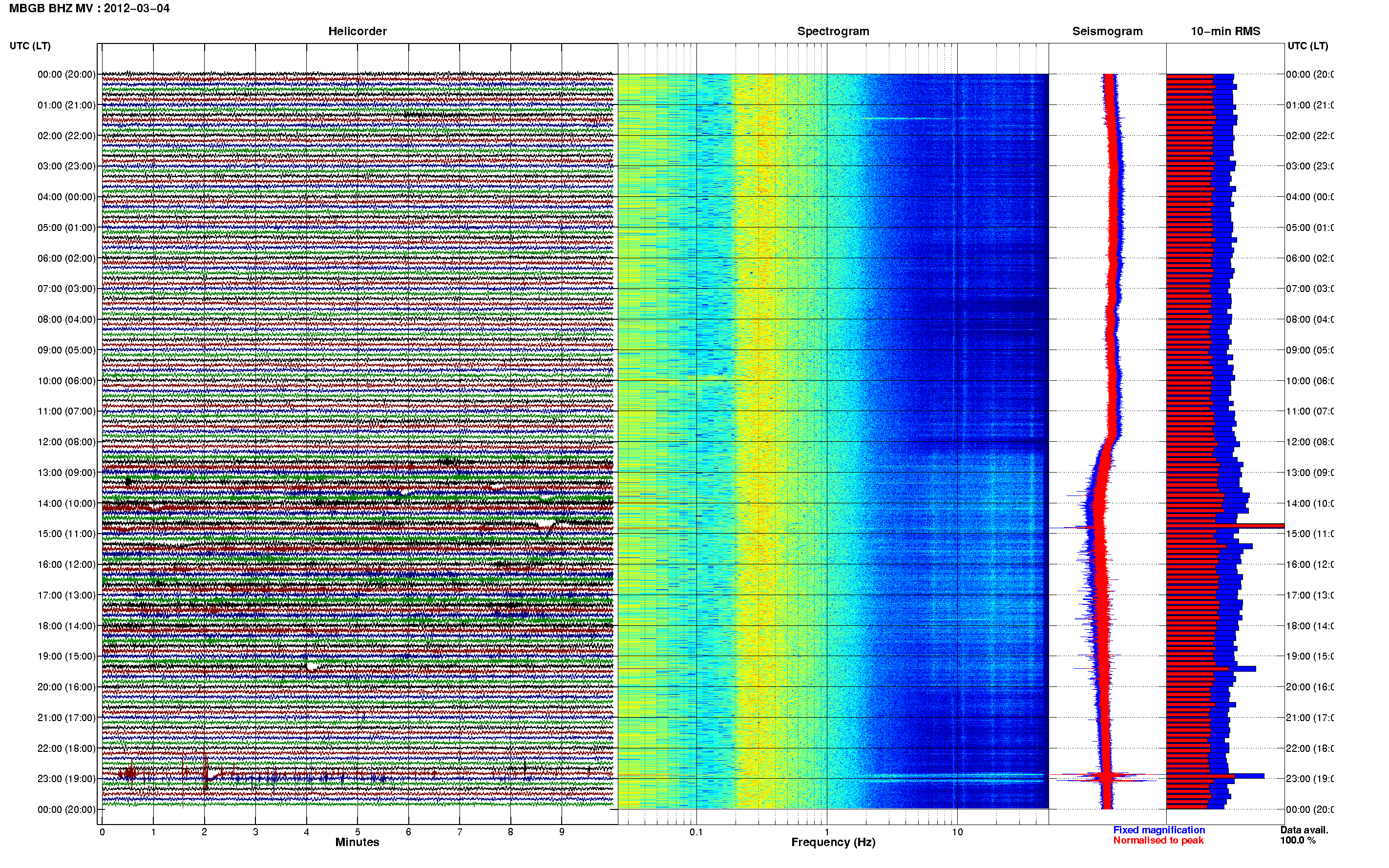Click the left 08:00 (04:00) time label
The width and height of the screenshot is (1389, 868).
66,319
